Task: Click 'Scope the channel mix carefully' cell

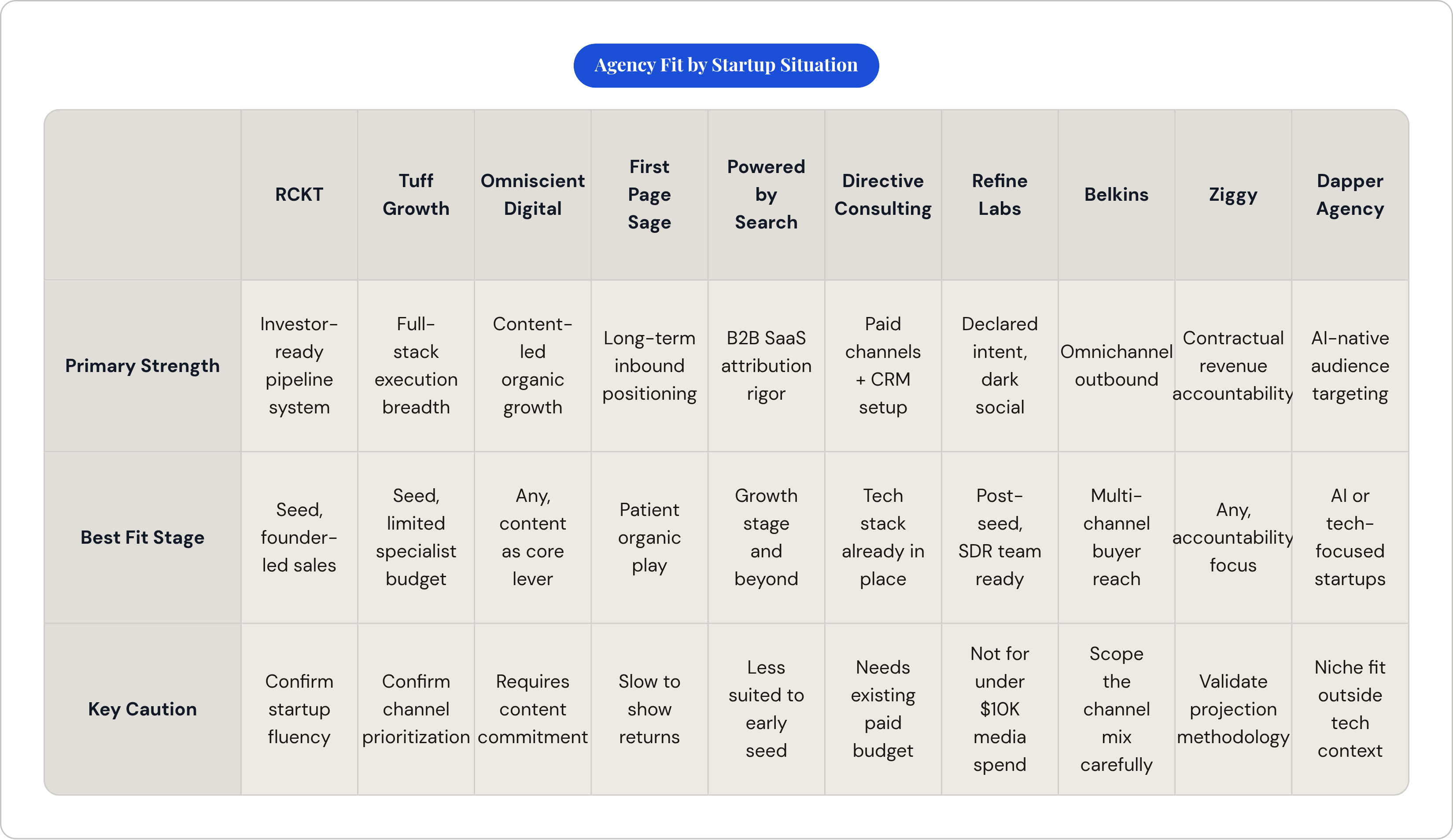Action: click(x=1116, y=709)
